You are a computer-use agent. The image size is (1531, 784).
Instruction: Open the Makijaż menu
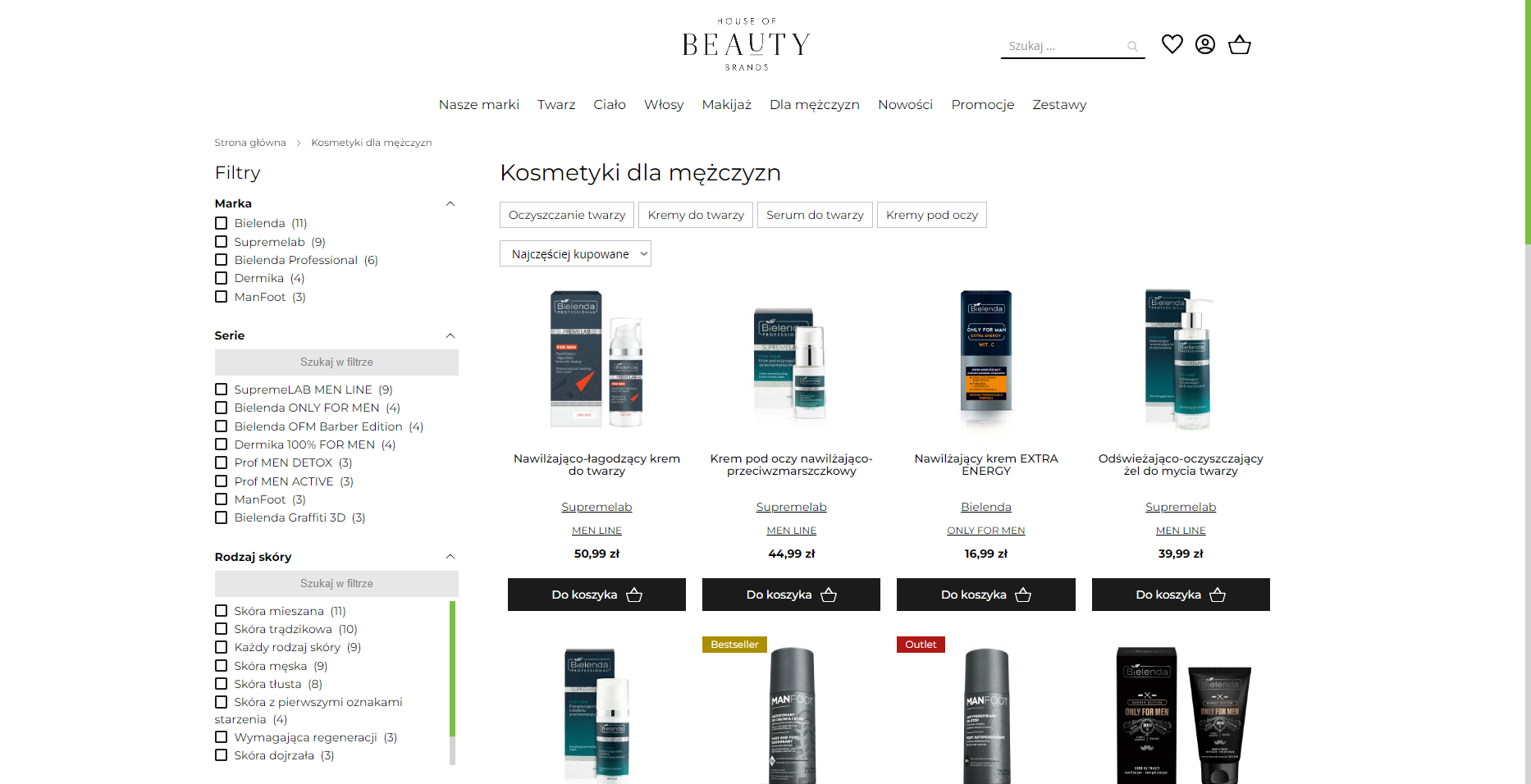[727, 104]
